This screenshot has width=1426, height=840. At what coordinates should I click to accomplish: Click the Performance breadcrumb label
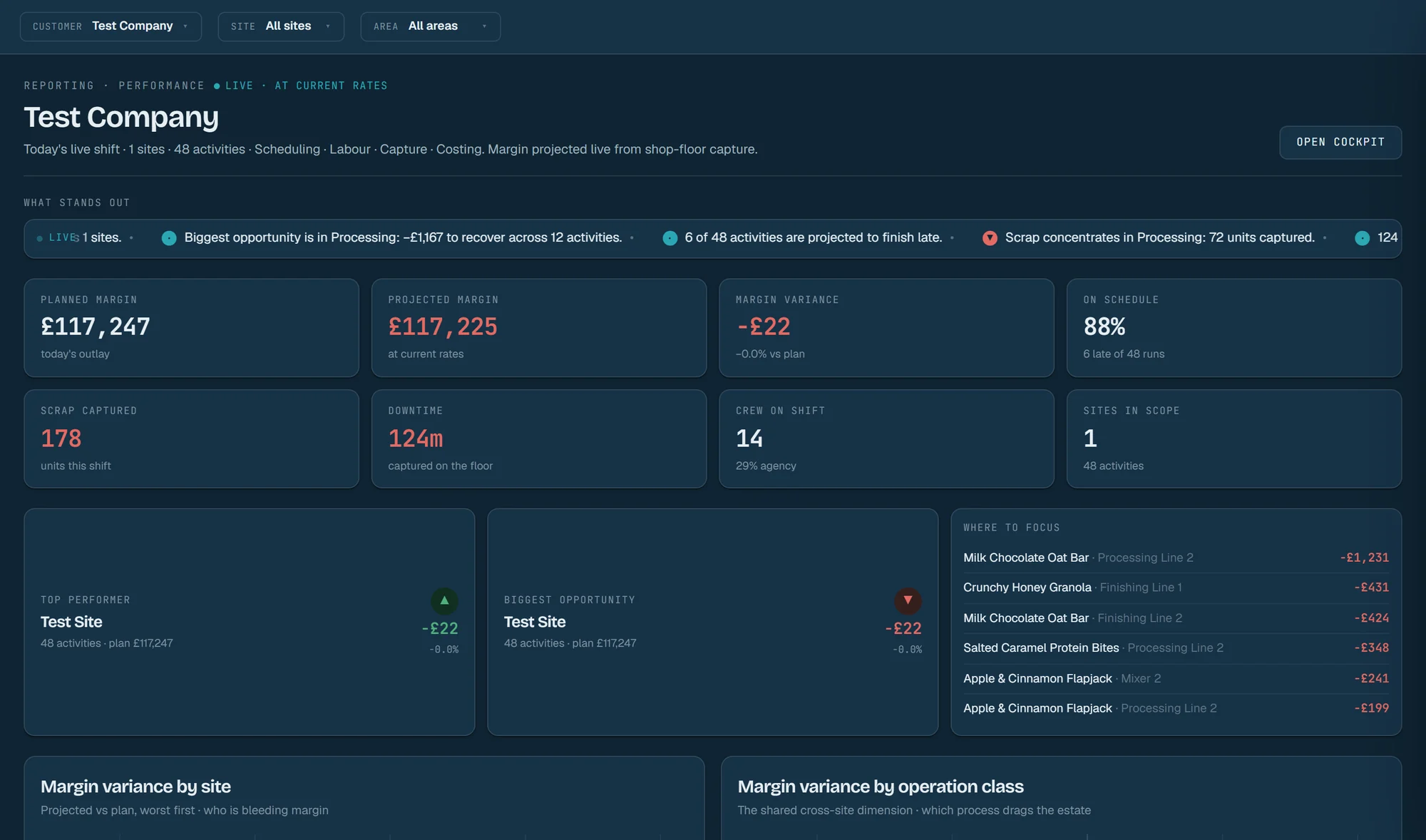[x=162, y=86]
